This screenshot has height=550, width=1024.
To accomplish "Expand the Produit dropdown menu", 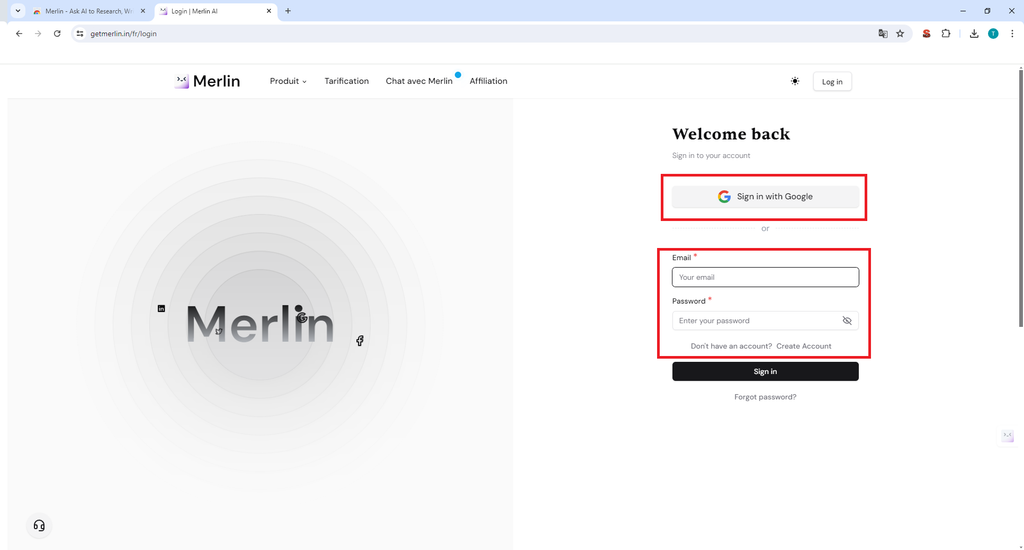I will click(288, 81).
